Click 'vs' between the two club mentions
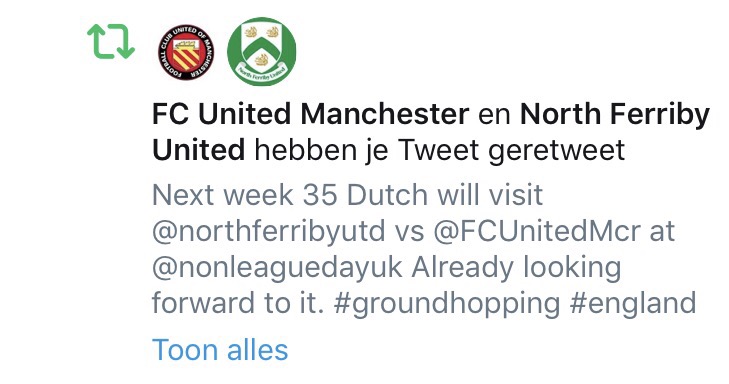This screenshot has height=384, width=729. pos(410,233)
